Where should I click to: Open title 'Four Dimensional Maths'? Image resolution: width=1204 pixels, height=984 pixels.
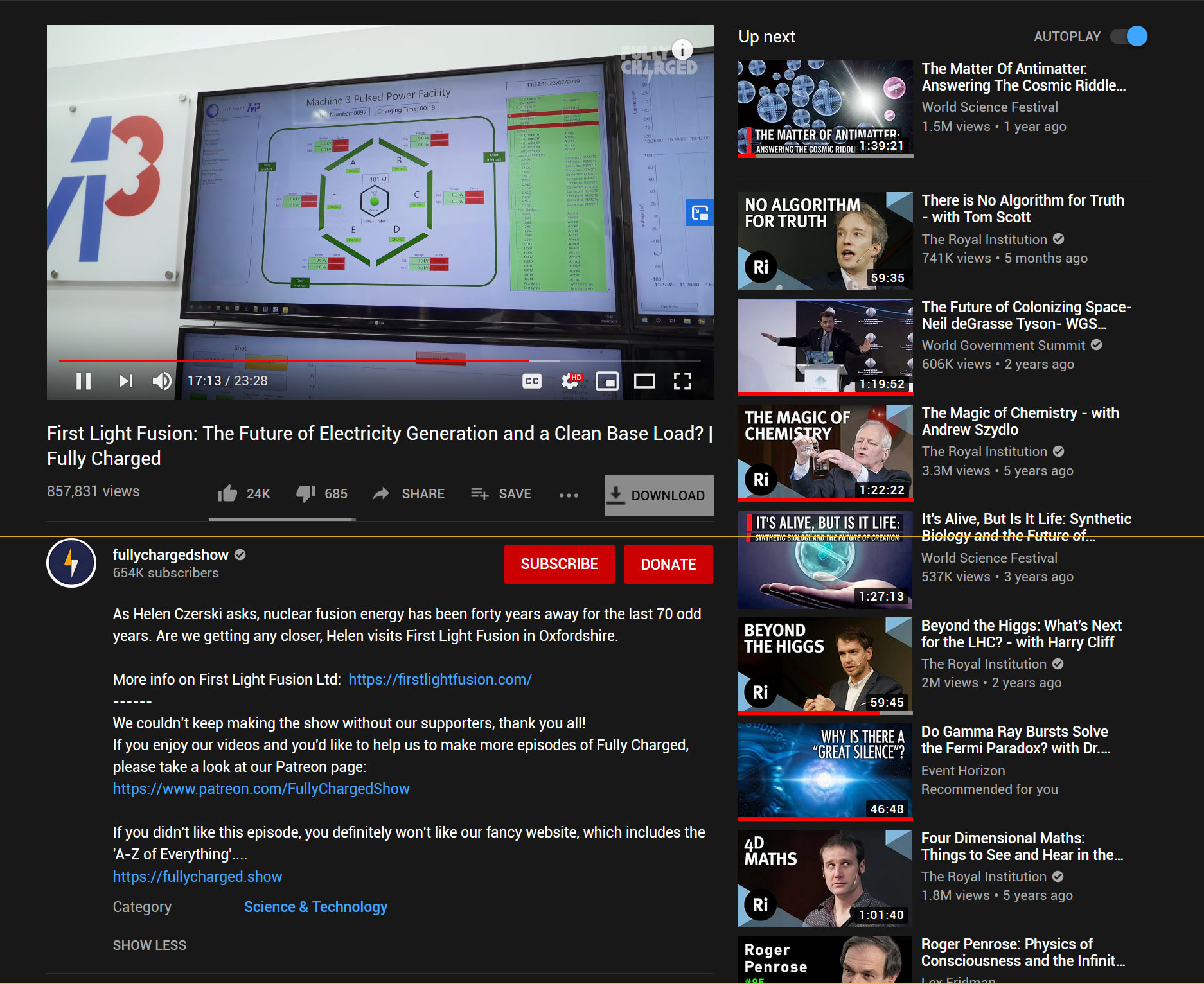(x=1022, y=847)
